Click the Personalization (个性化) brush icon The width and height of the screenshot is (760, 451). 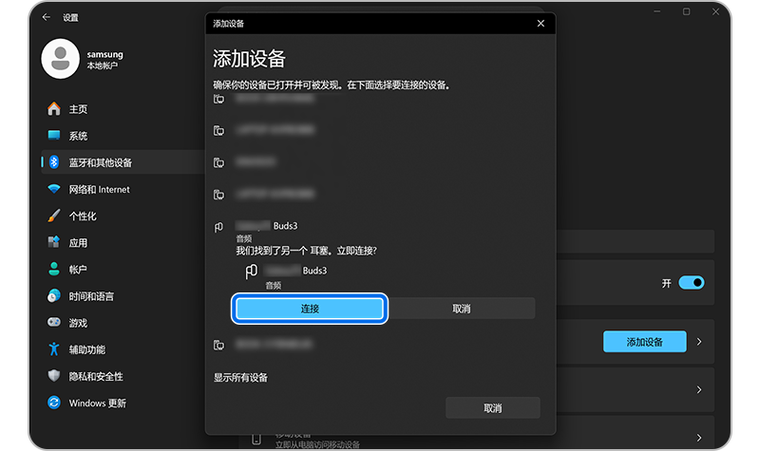tap(54, 215)
